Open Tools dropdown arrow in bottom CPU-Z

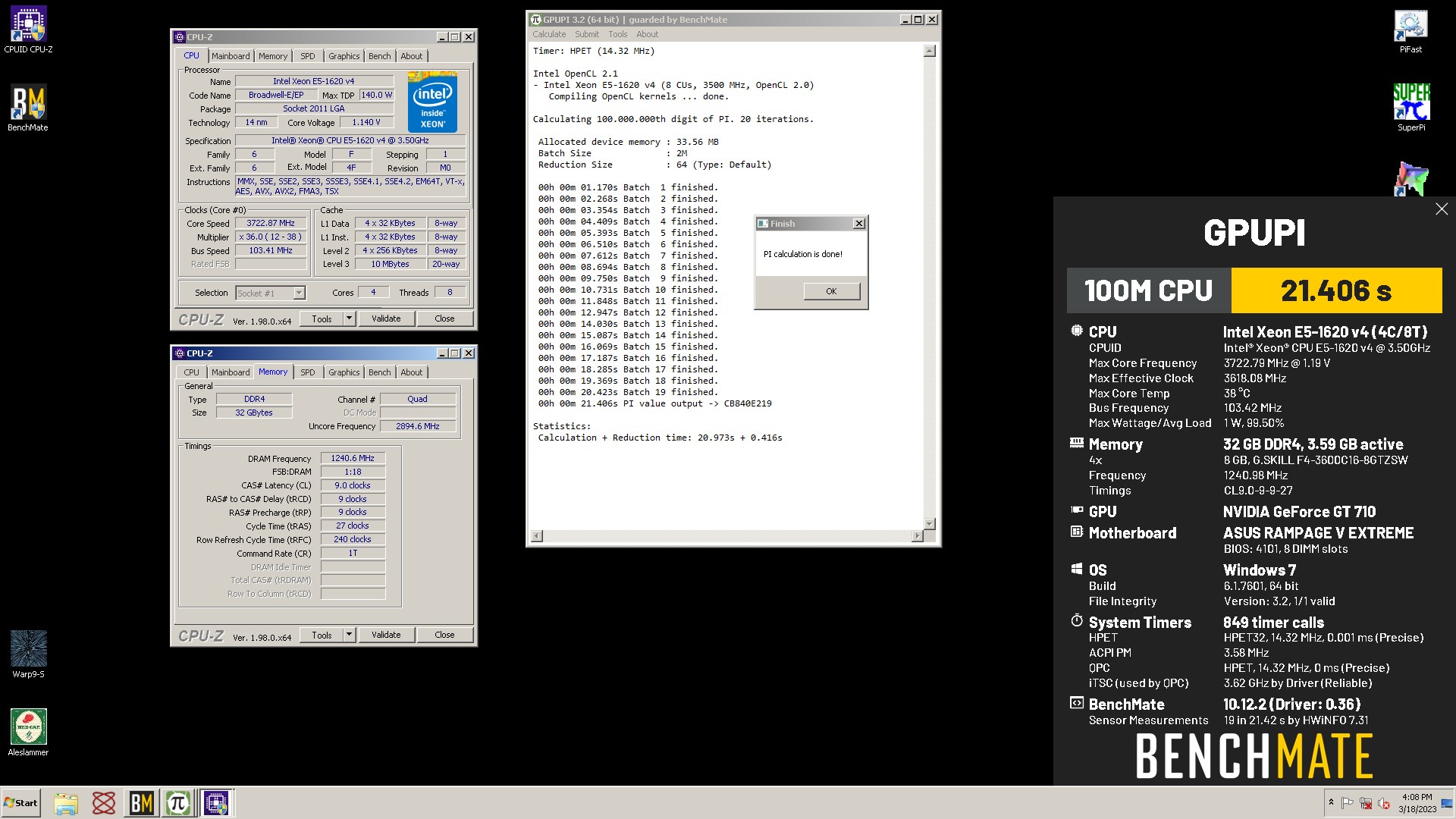[350, 635]
